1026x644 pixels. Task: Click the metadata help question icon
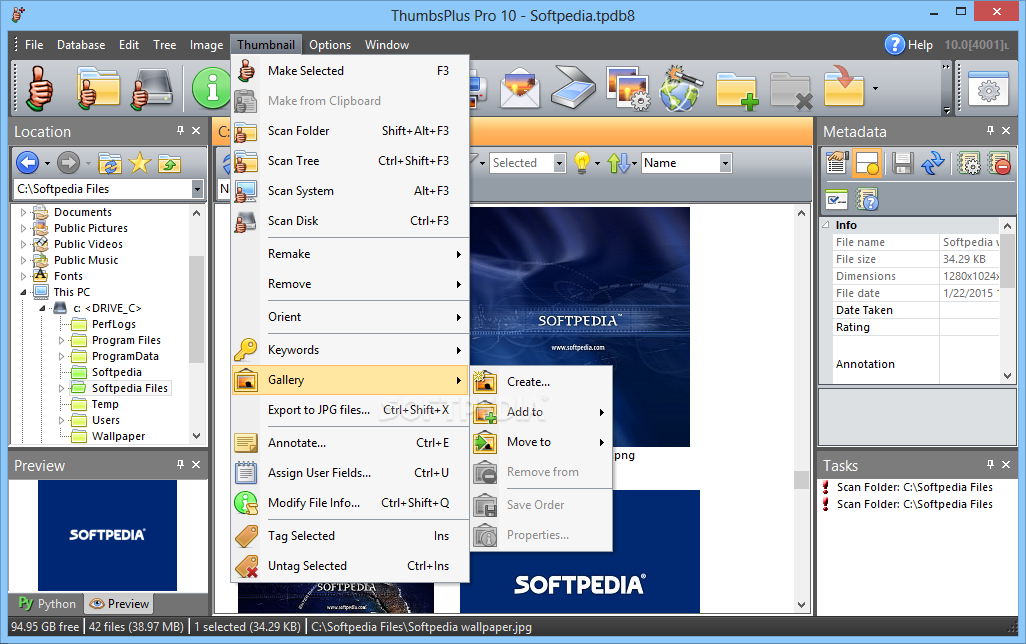click(867, 199)
